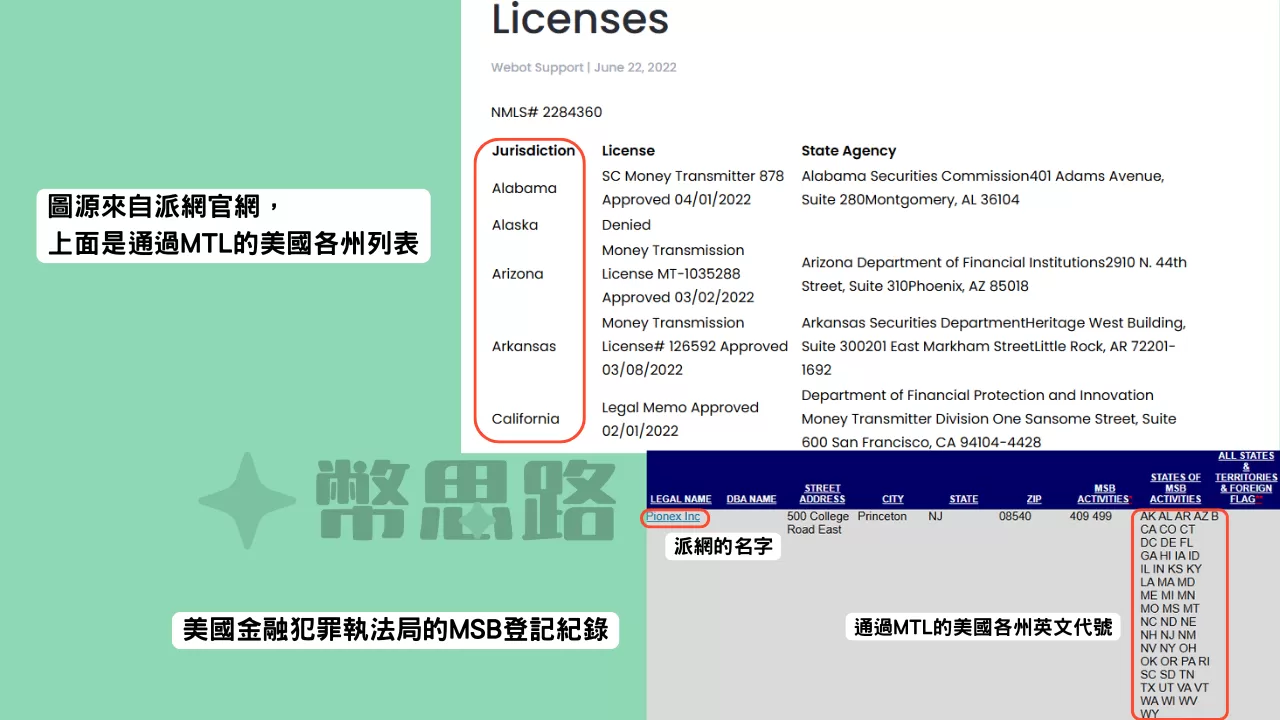
Task: Click the NJ state cell
Action: click(x=935, y=517)
